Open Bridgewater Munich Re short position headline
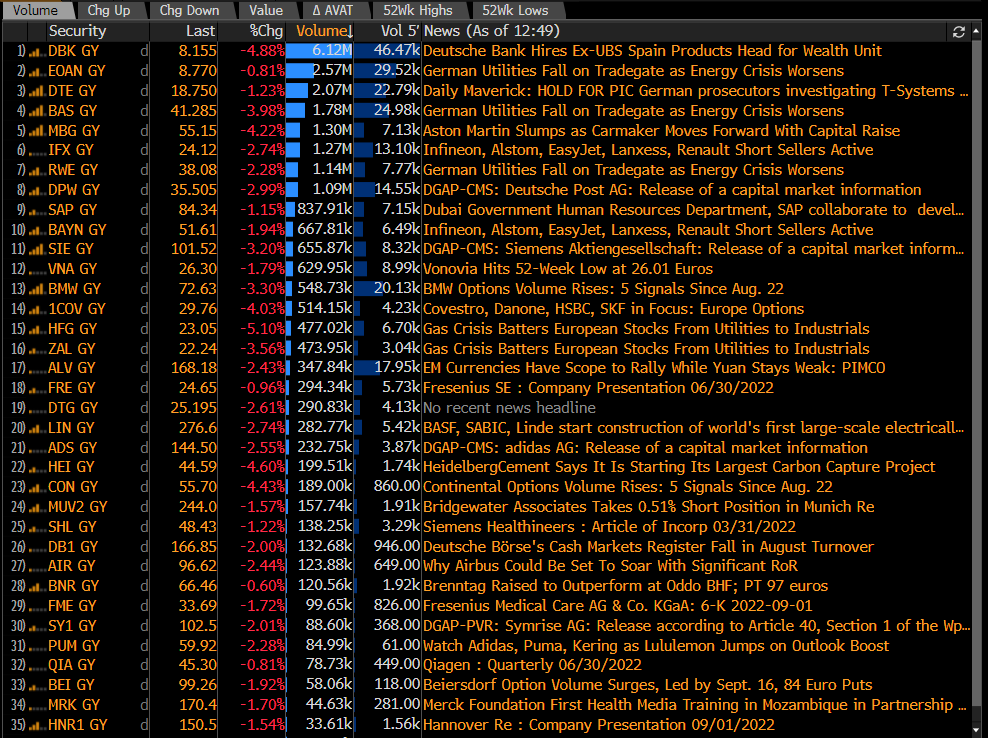The width and height of the screenshot is (988, 738). coord(649,507)
